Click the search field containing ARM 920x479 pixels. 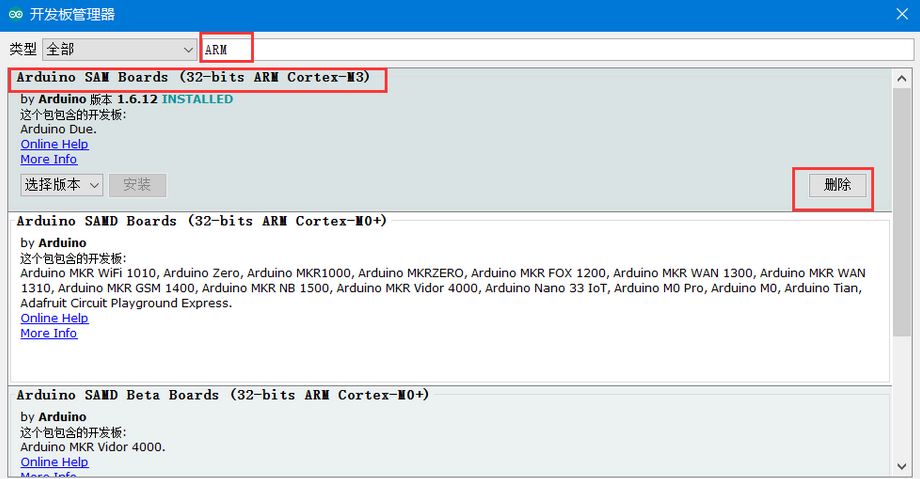(557, 50)
